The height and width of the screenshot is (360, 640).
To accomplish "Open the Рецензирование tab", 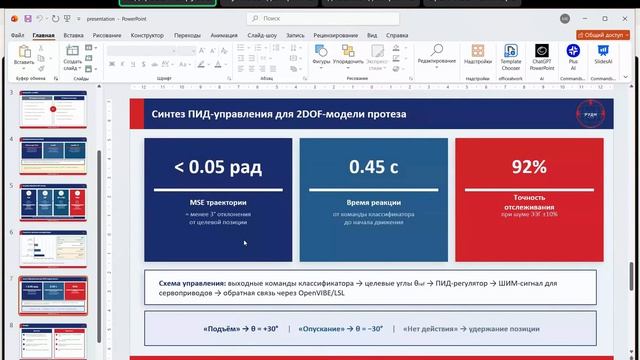I will pos(336,36).
